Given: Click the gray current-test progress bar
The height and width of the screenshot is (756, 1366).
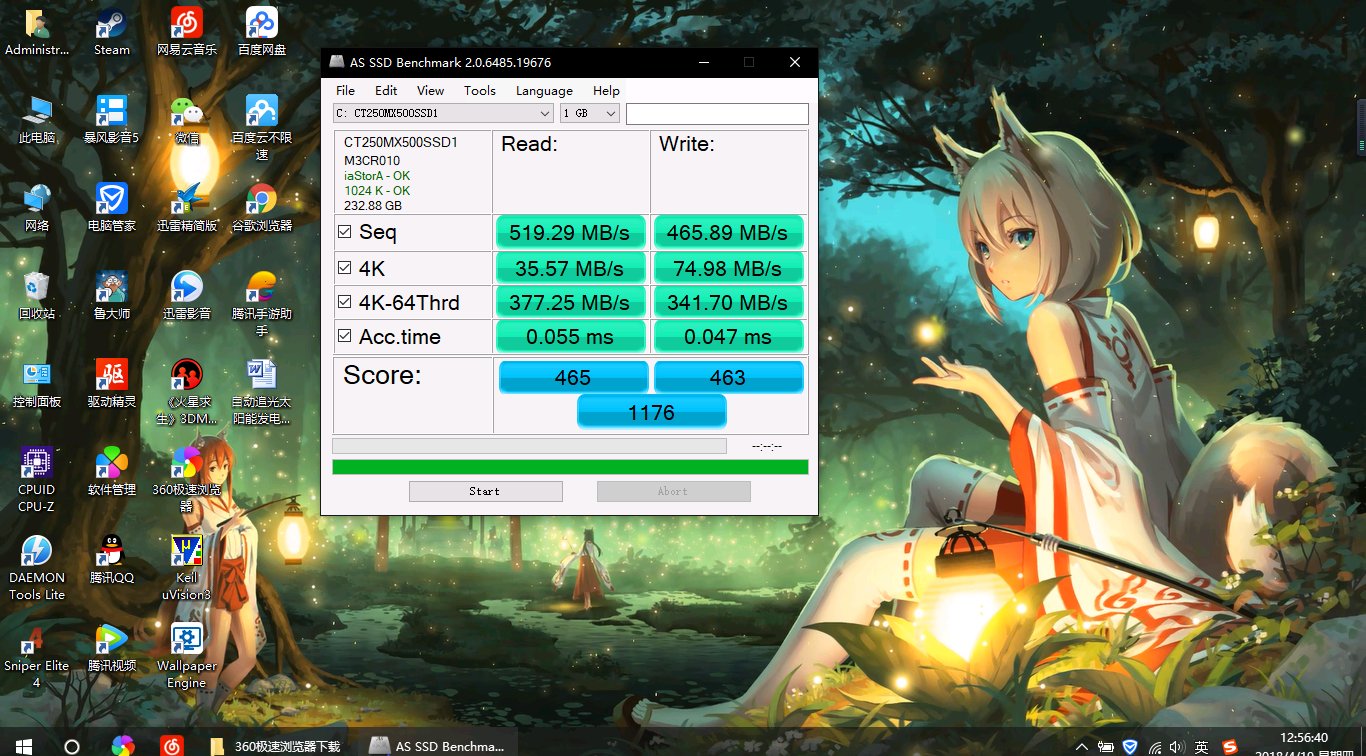Looking at the screenshot, I should coord(529,446).
